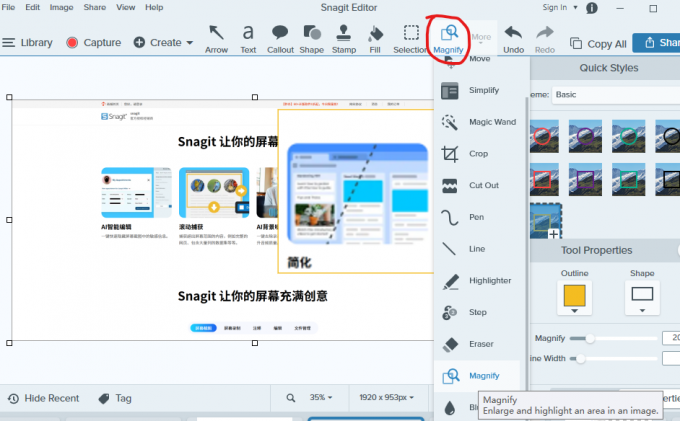Choose Magnify from the More dropdown list
Screen dimensions: 680x421
click(x=477, y=376)
